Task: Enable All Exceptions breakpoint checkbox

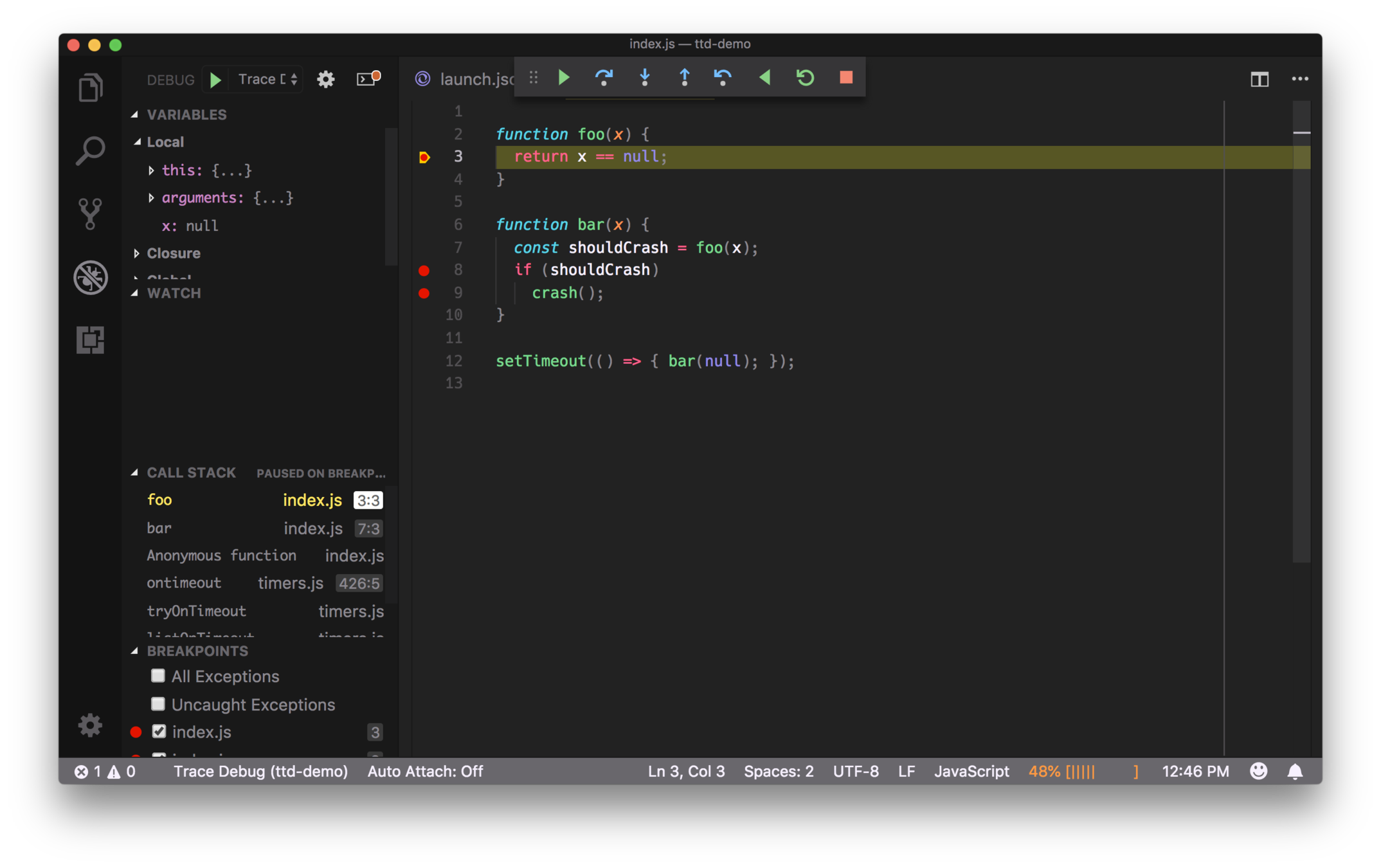Action: point(158,676)
